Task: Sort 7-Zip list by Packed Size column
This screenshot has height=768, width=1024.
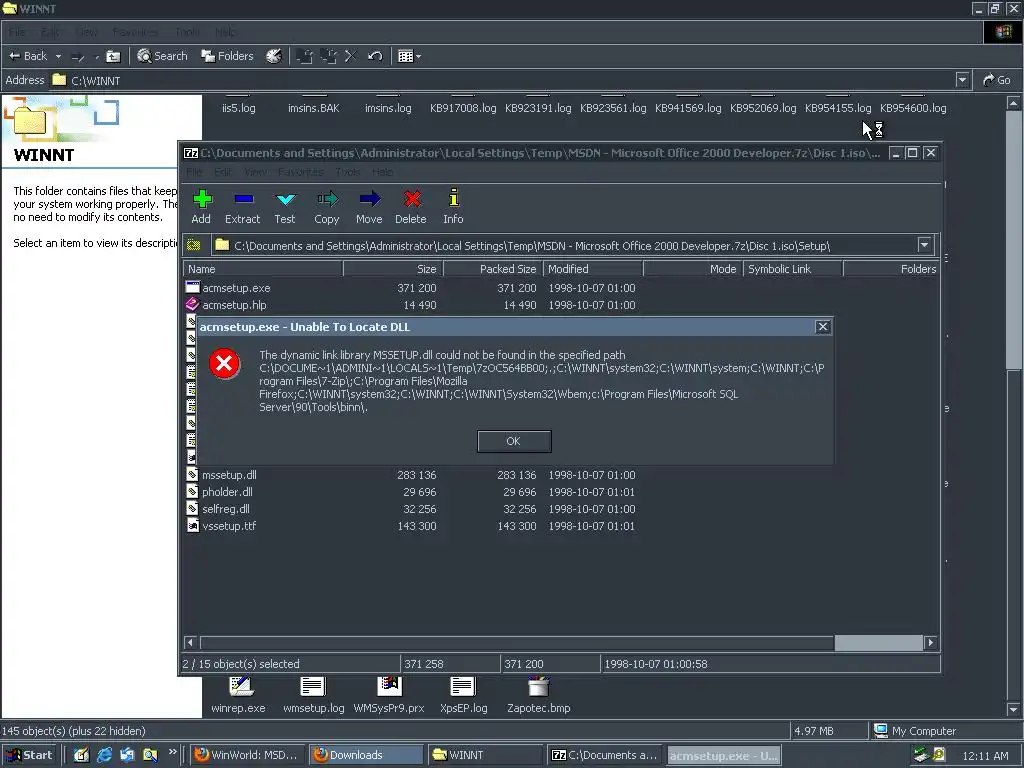Action: 493,269
